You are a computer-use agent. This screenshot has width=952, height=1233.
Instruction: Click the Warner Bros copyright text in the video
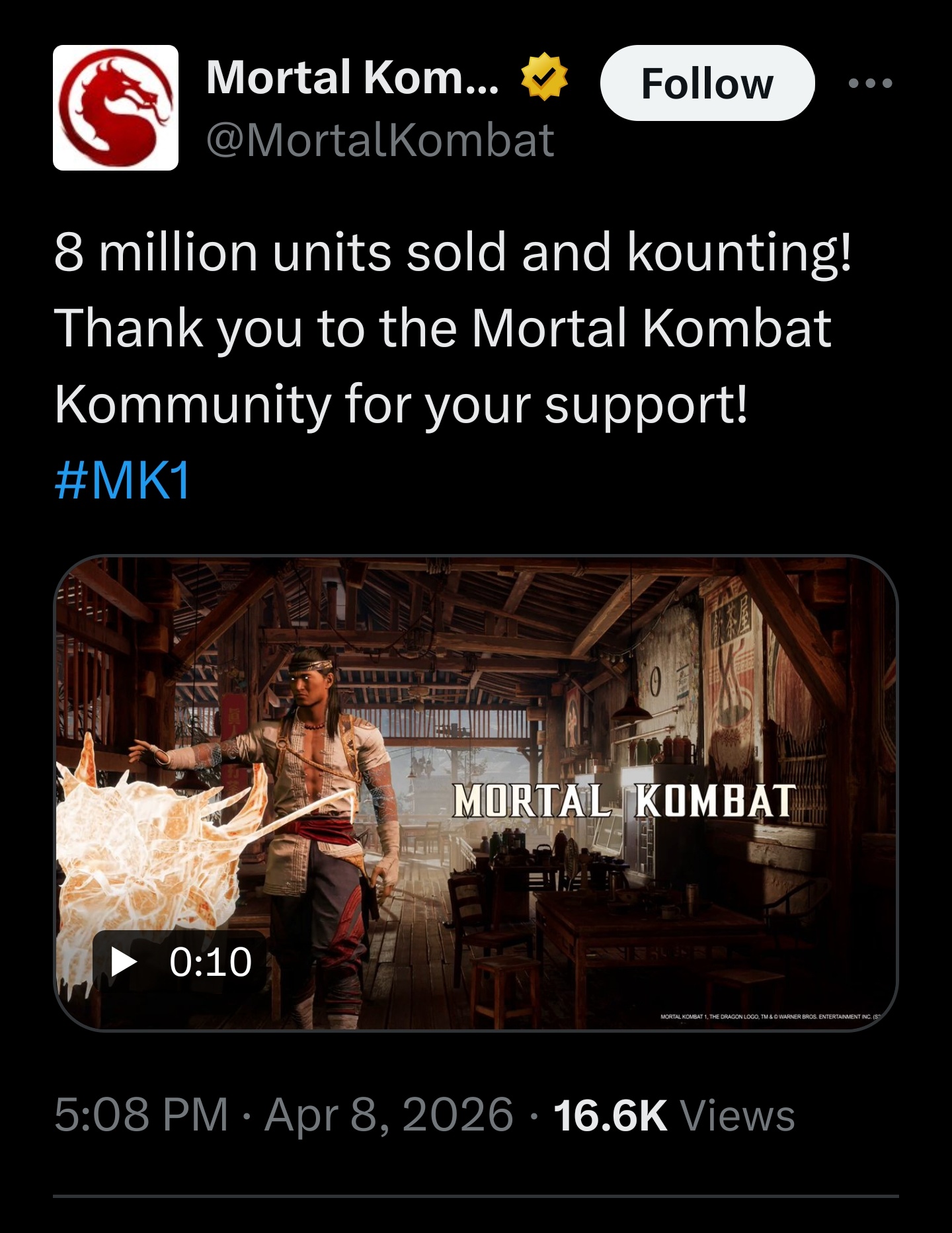click(x=773, y=1016)
